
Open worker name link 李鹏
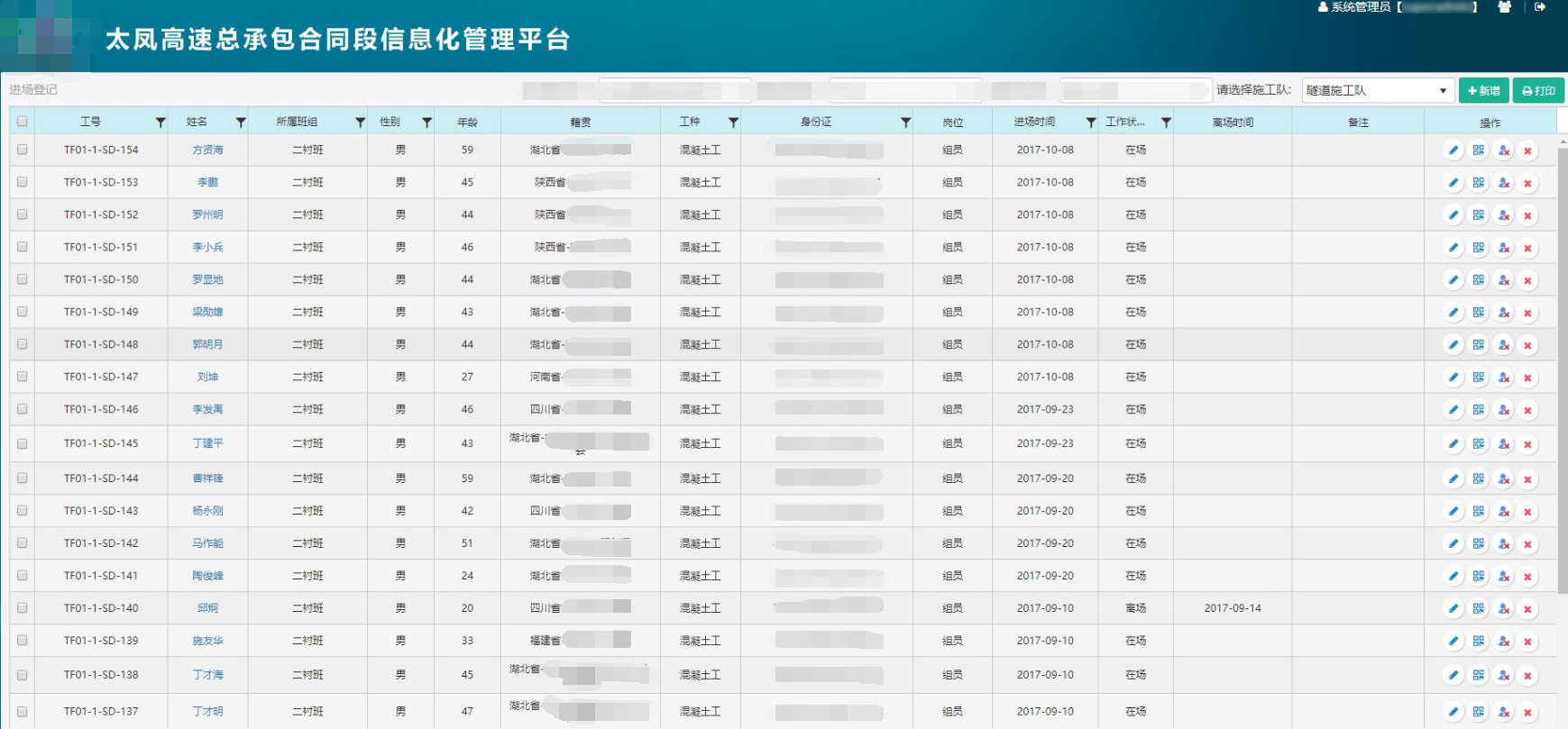(x=207, y=183)
